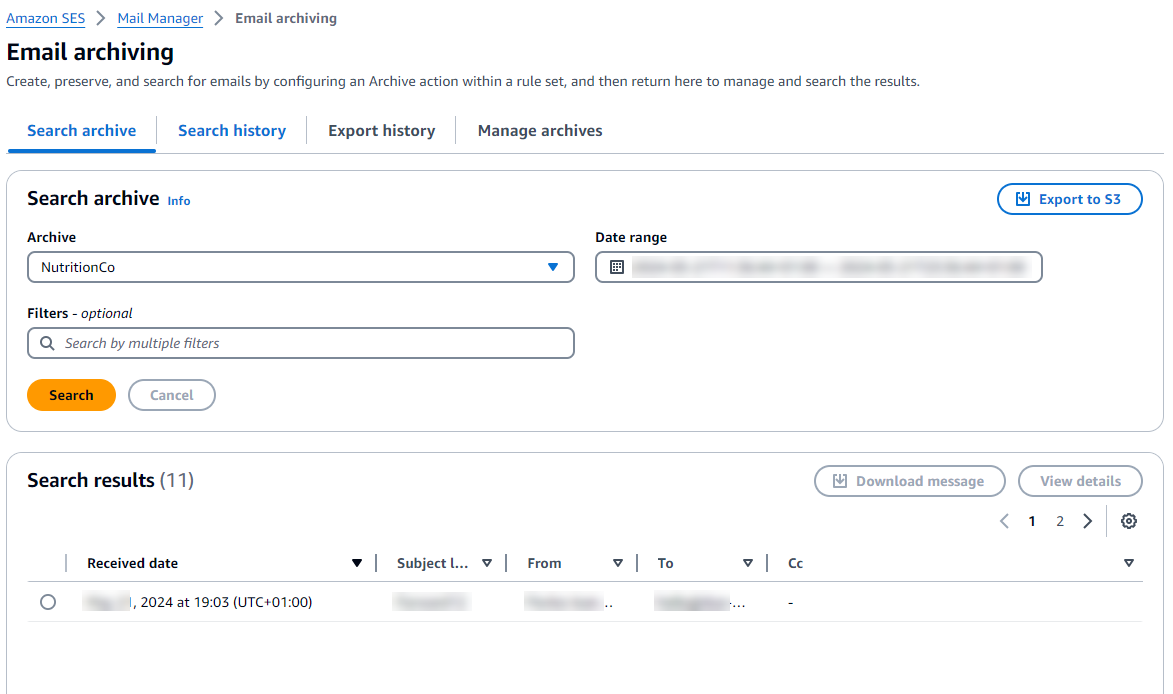This screenshot has width=1173, height=694.
Task: Open the search results preferences gear
Action: click(x=1129, y=521)
